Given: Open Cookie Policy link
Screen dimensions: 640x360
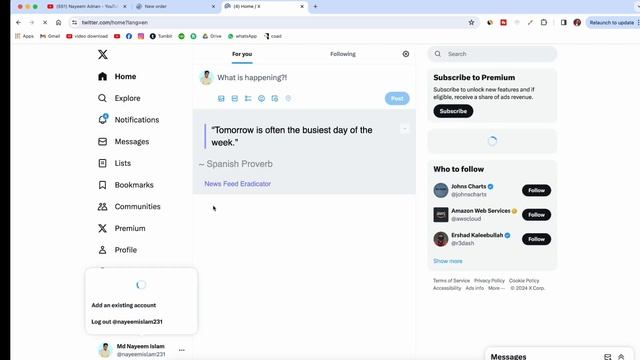Looking at the screenshot, I should pyautogui.click(x=524, y=280).
